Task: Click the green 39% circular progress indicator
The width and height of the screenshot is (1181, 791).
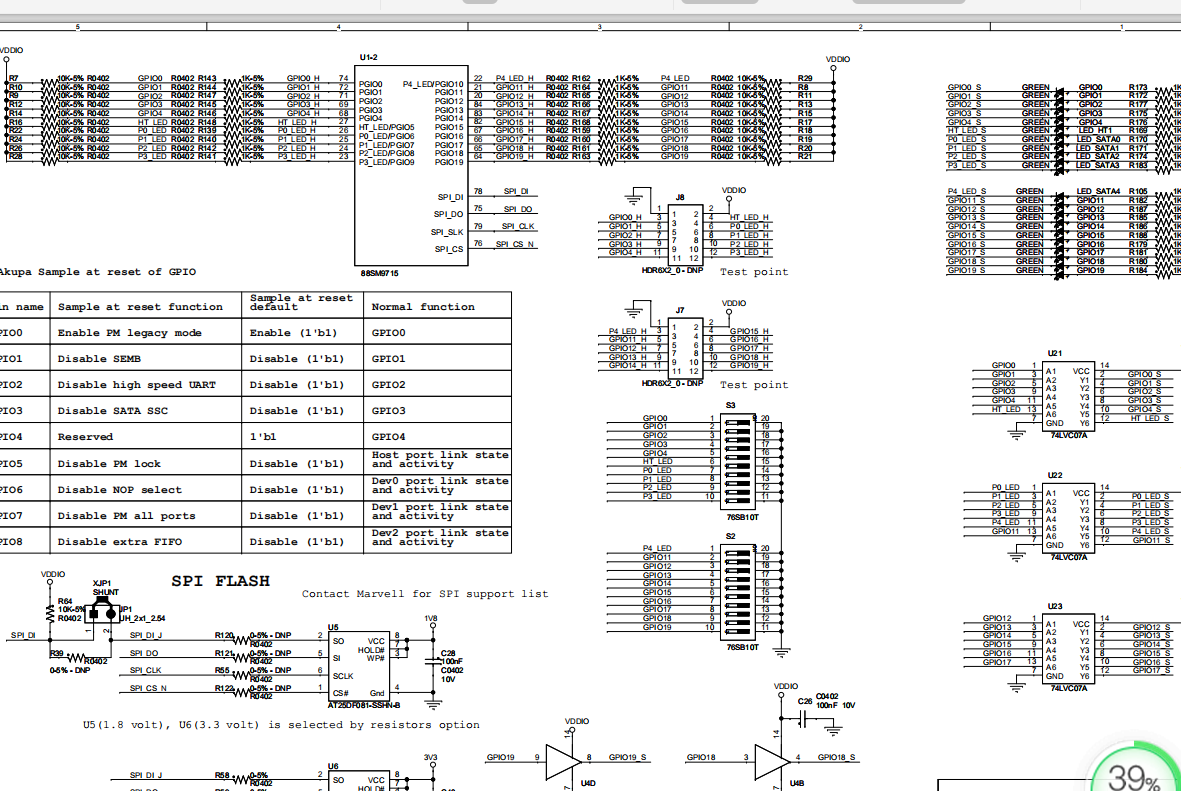Action: [x=1136, y=770]
